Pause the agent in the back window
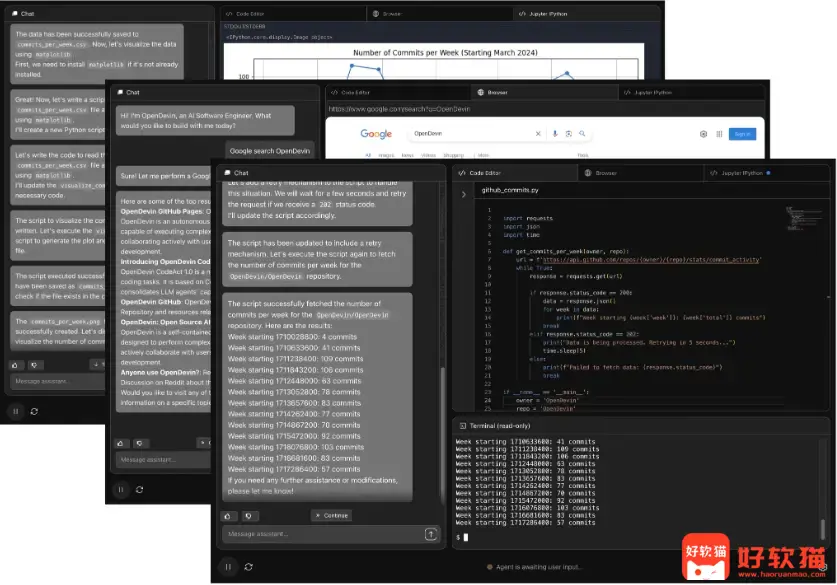The width and height of the screenshot is (837, 585). (15, 412)
